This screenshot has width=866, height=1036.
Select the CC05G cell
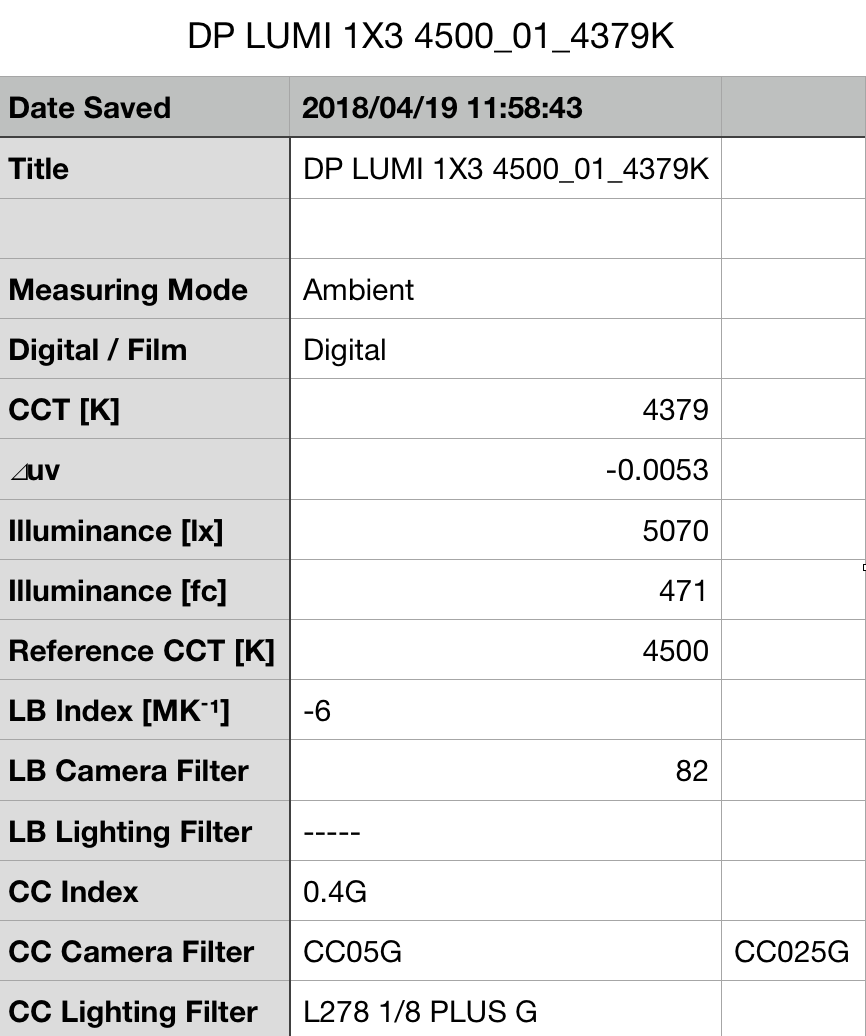click(352, 952)
